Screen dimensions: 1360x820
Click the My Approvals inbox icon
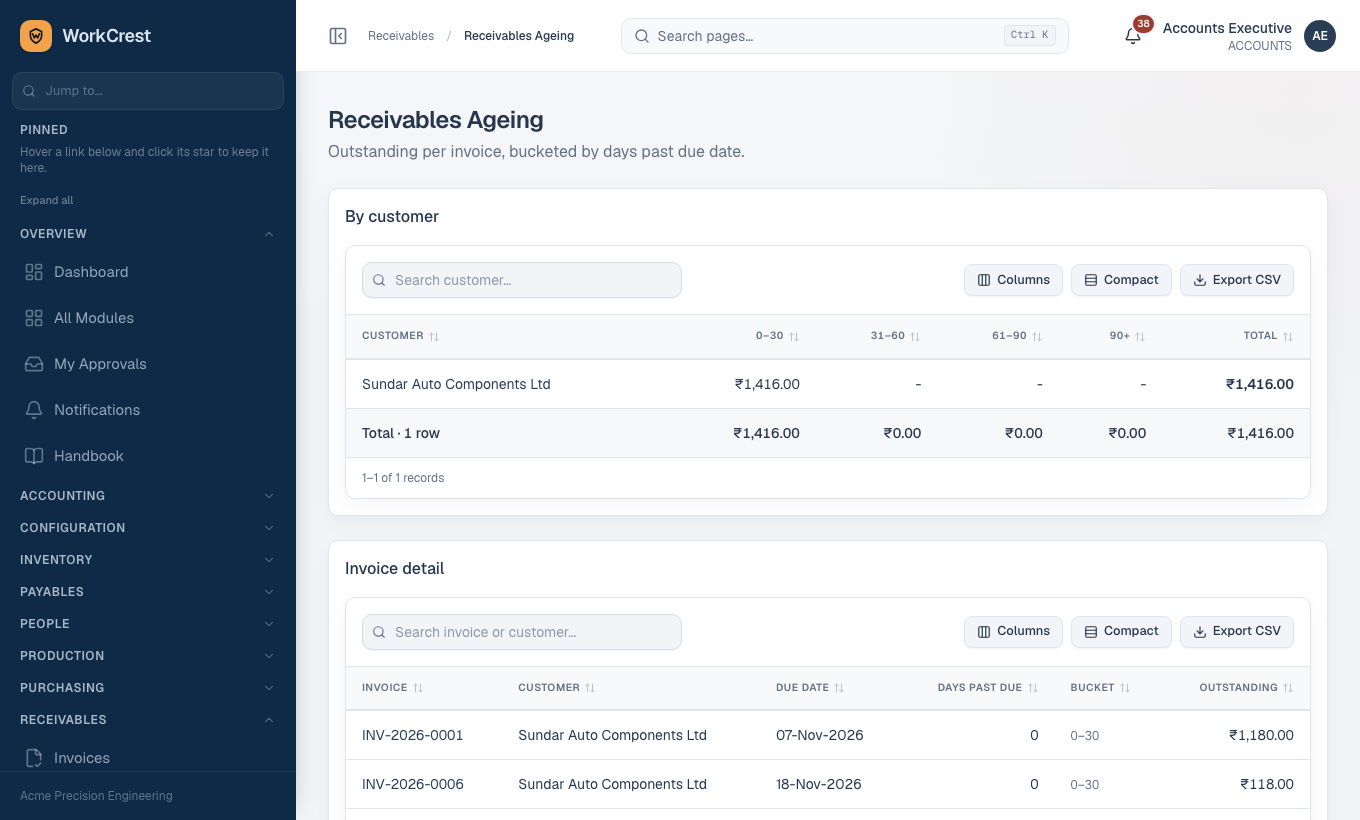point(34,364)
